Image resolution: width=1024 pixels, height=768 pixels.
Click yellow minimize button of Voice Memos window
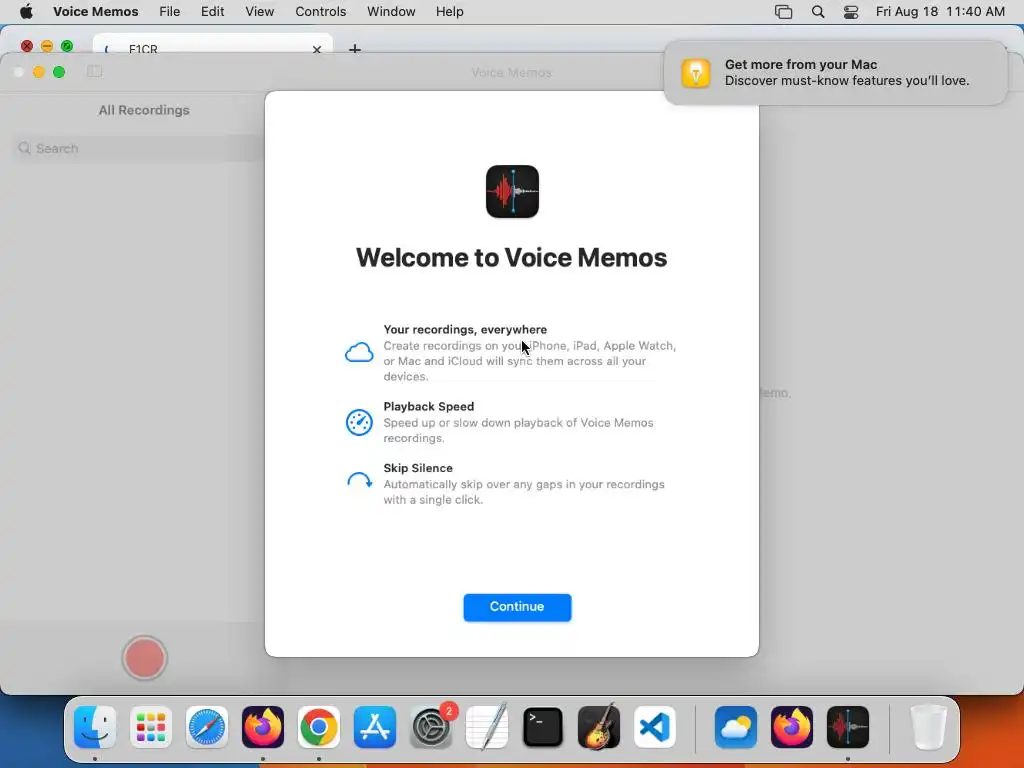tap(39, 72)
